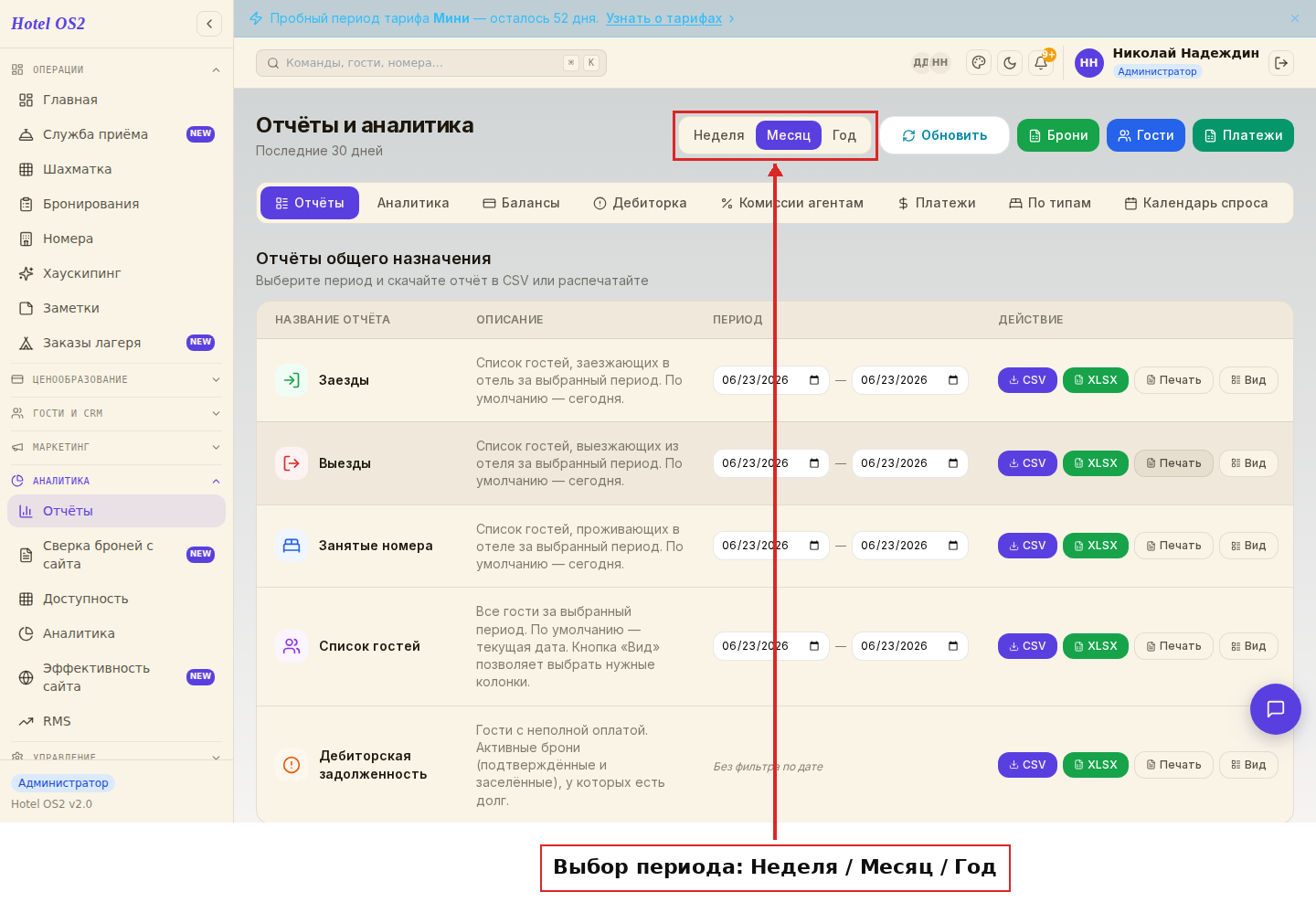Image resolution: width=1316 pixels, height=913 pixels.
Task: Open the calendar picker for Заезды start date
Action: coord(814,380)
